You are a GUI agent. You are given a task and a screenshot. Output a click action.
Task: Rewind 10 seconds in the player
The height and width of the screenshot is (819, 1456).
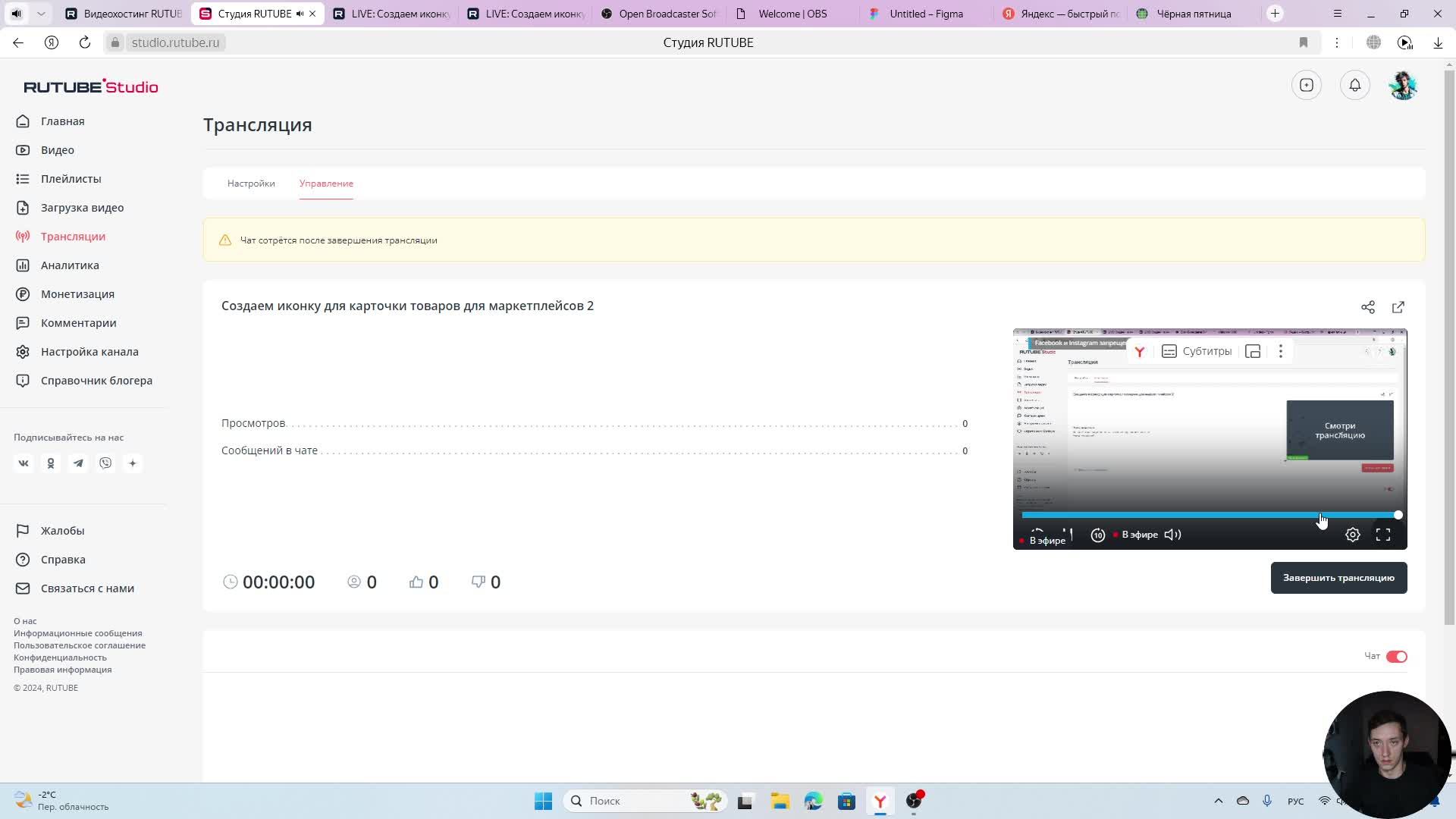coord(1097,535)
